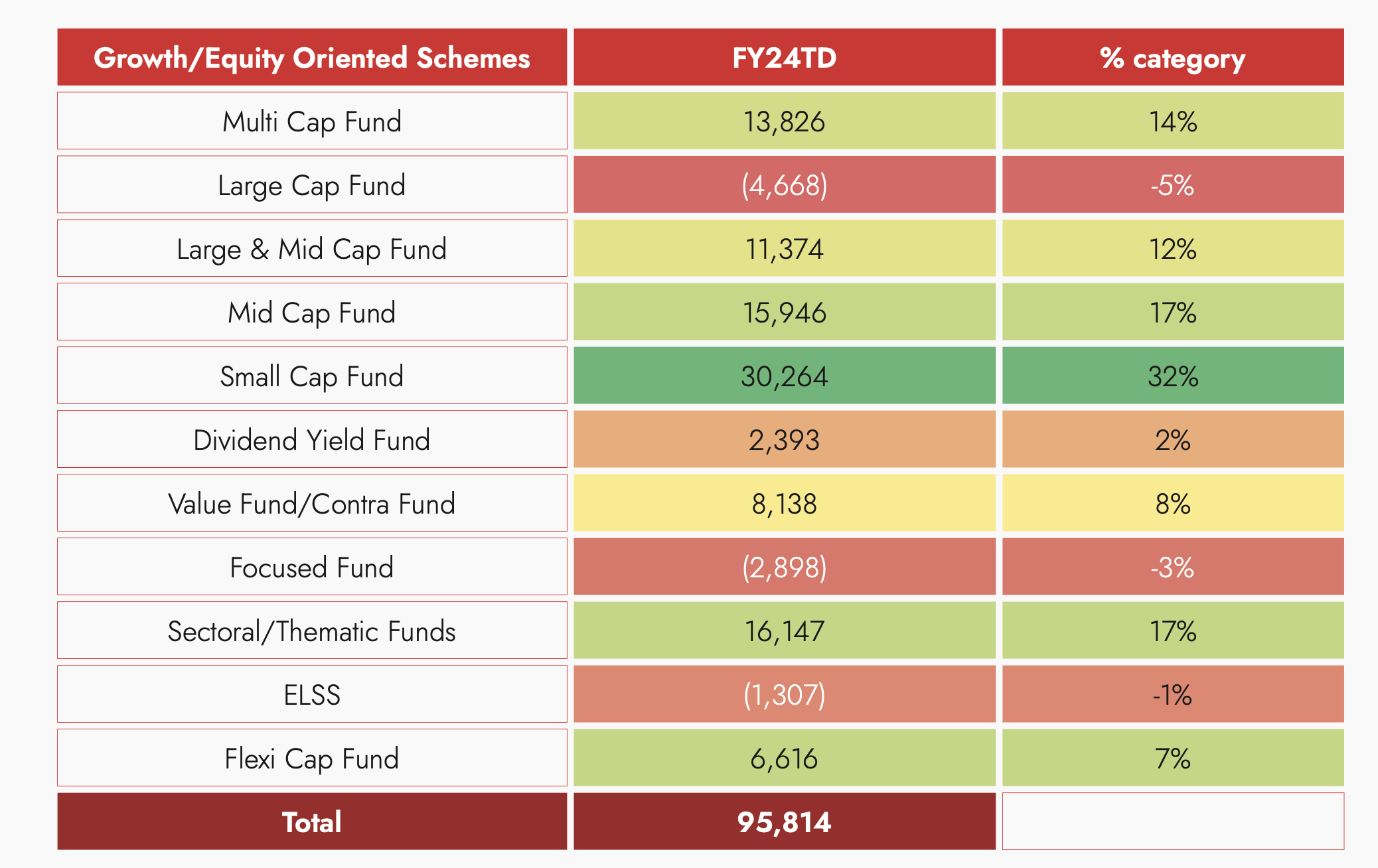Select the Small Cap Fund label

(312, 376)
